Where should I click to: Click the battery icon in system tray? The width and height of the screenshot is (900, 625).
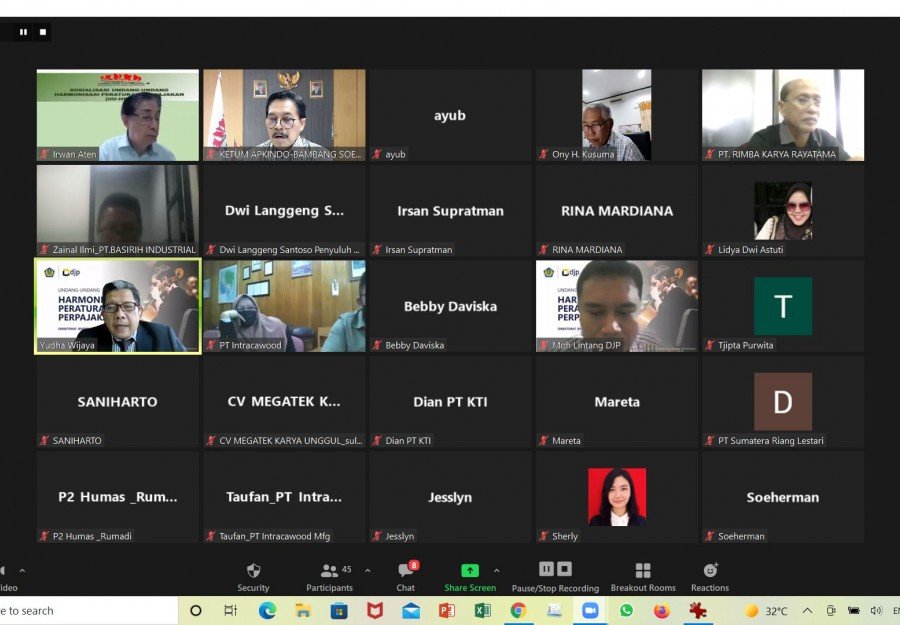[854, 611]
